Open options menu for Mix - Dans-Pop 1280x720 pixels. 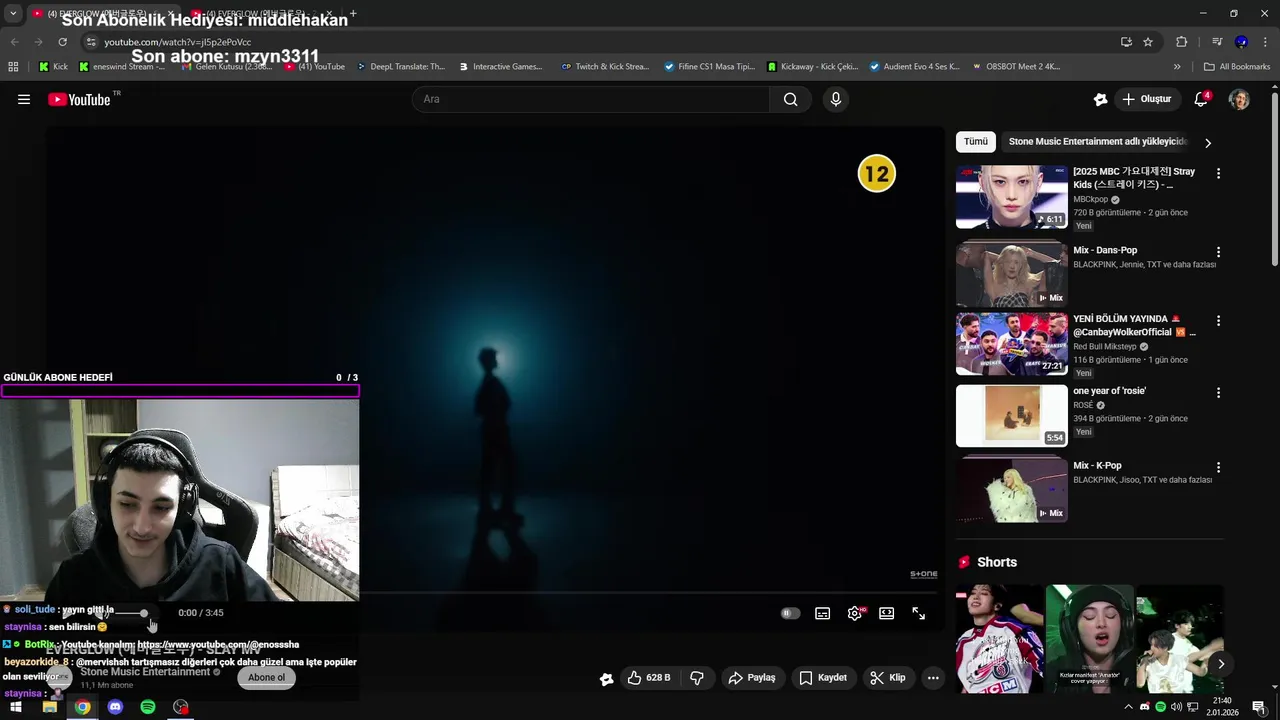[x=1218, y=252]
